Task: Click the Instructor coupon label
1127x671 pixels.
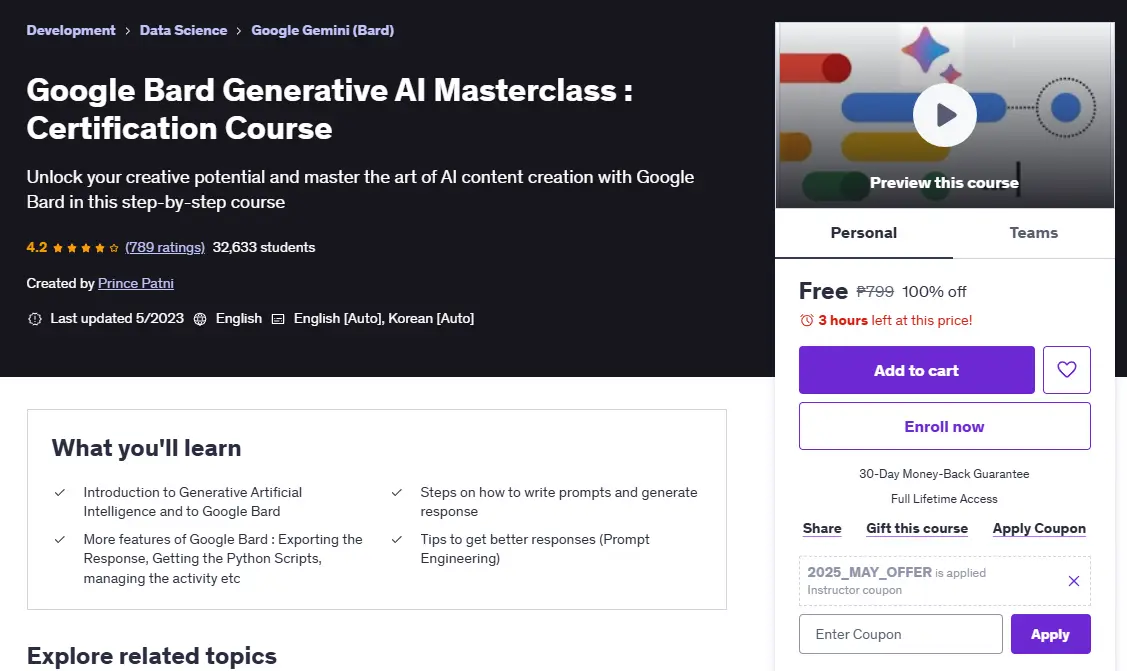Action: pos(855,590)
